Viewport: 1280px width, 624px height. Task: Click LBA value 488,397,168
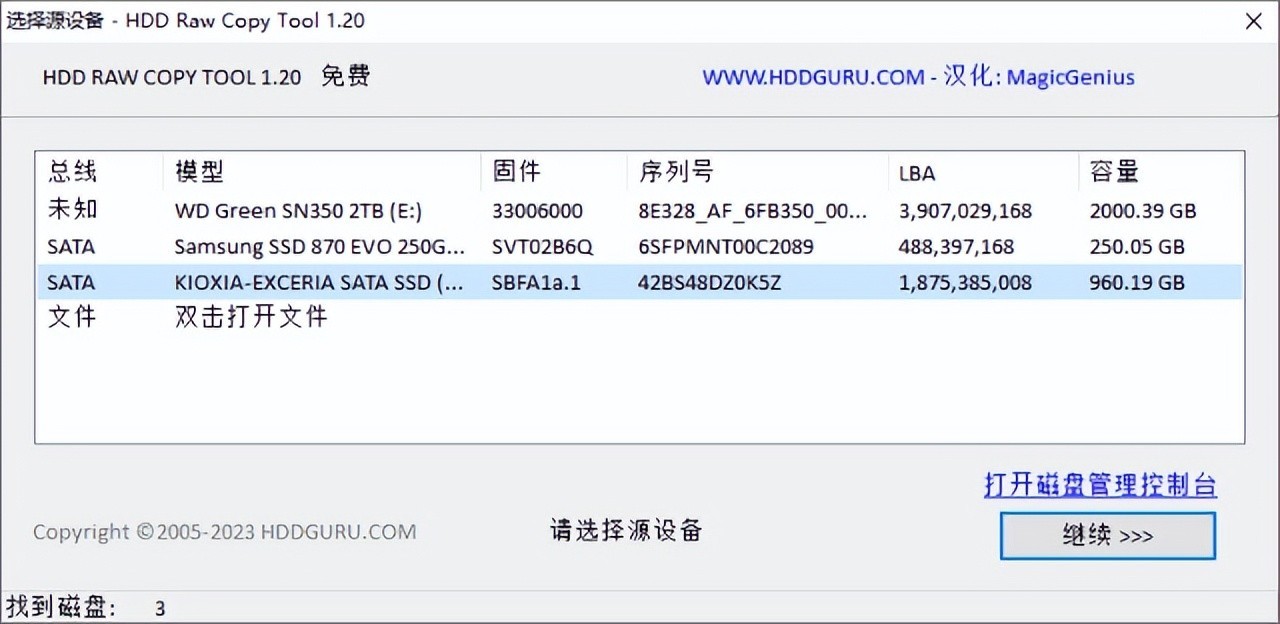coord(956,247)
